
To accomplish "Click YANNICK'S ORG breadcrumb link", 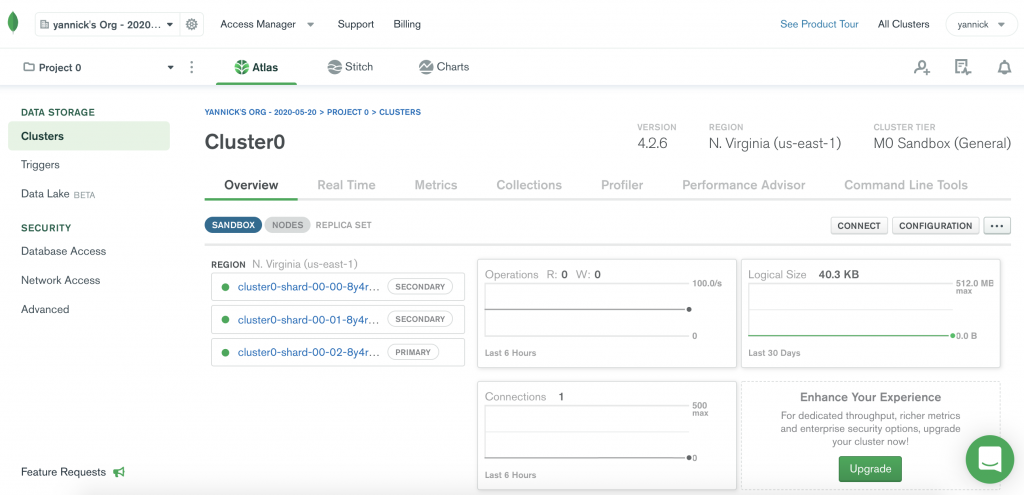I will point(261,112).
